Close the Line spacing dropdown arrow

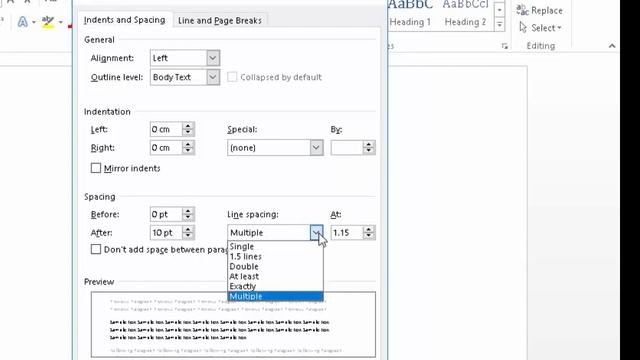316,233
